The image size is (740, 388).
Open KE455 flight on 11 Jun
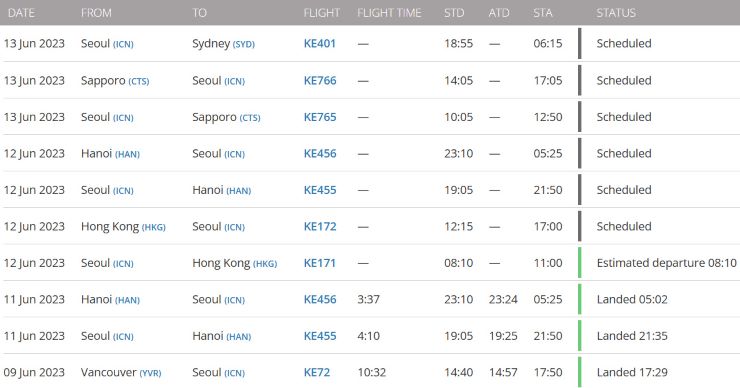320,336
